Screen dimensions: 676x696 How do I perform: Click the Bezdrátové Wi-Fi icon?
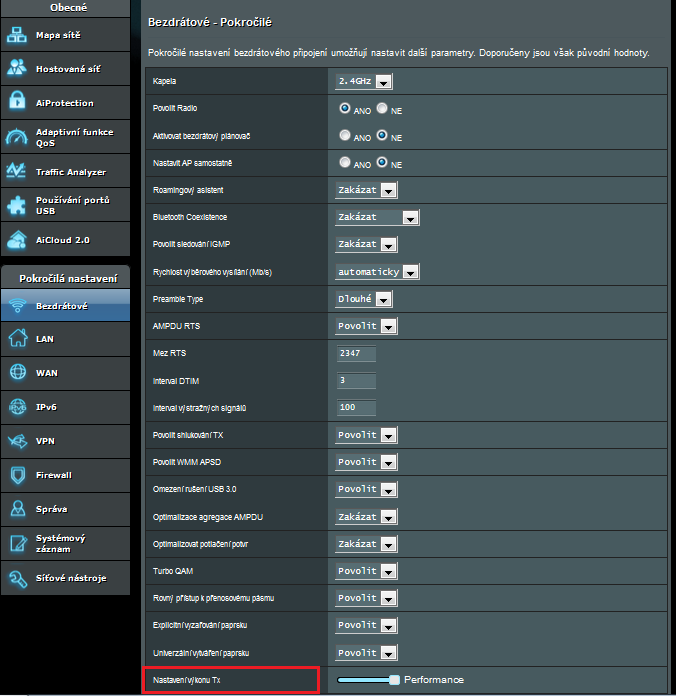(x=18, y=306)
